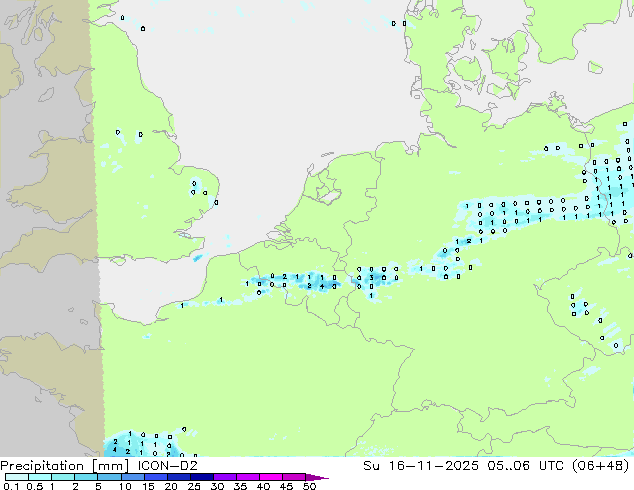This screenshot has width=634, height=490.
Task: Click the '10' legend scale value
Action: [125, 486]
